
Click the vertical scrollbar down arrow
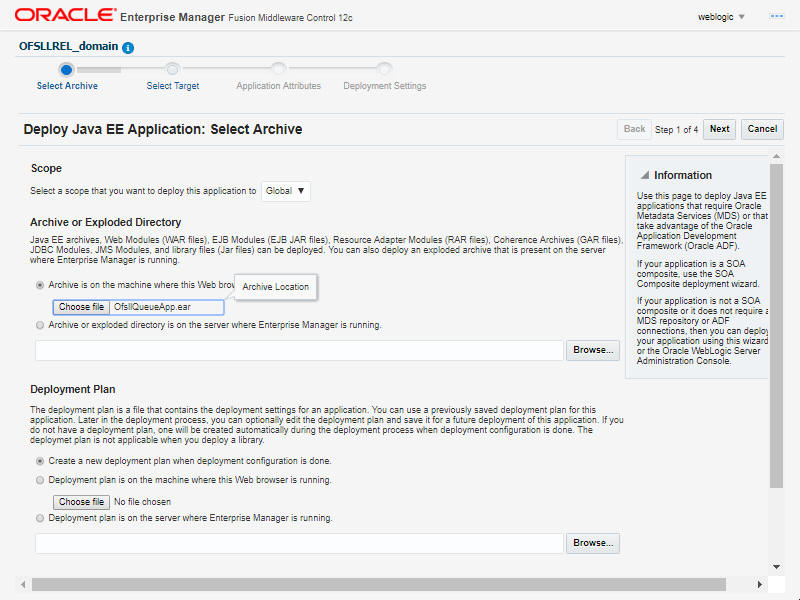click(x=776, y=567)
